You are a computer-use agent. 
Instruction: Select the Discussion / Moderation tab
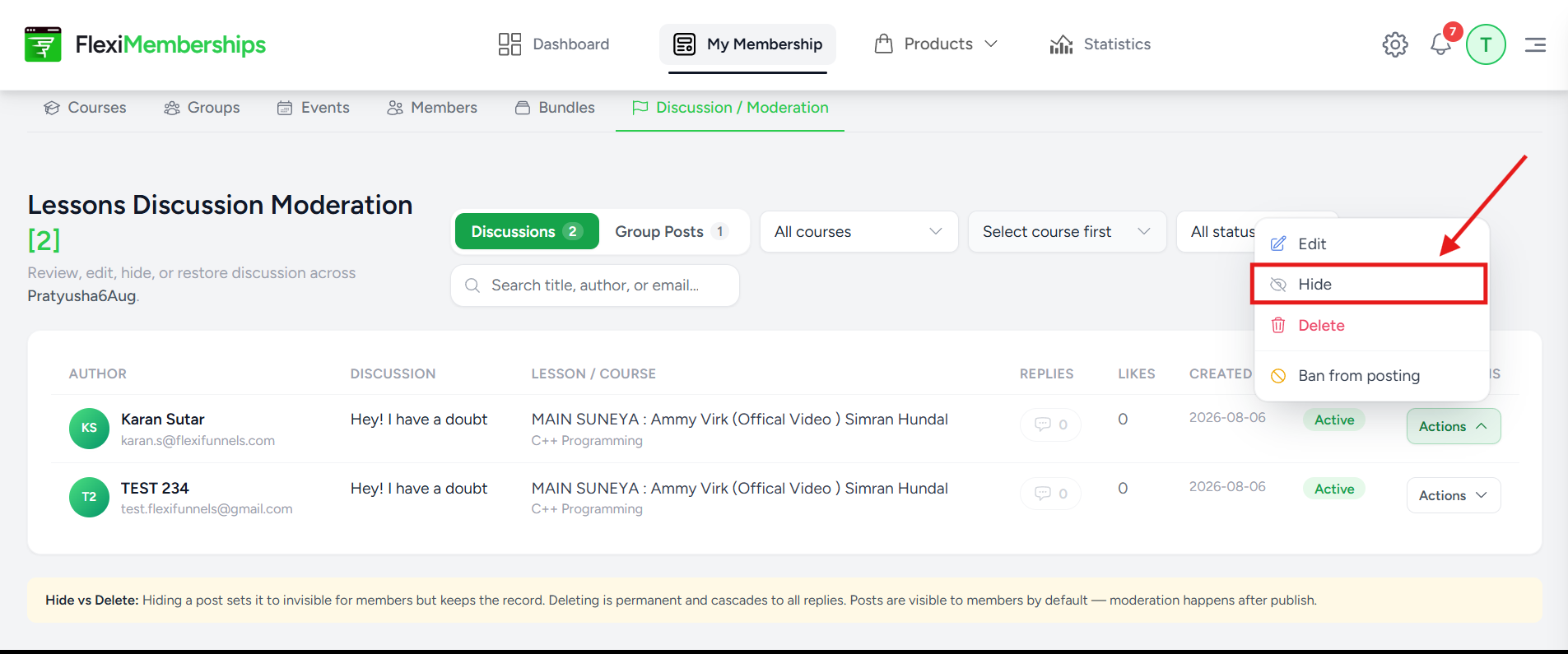tap(730, 108)
